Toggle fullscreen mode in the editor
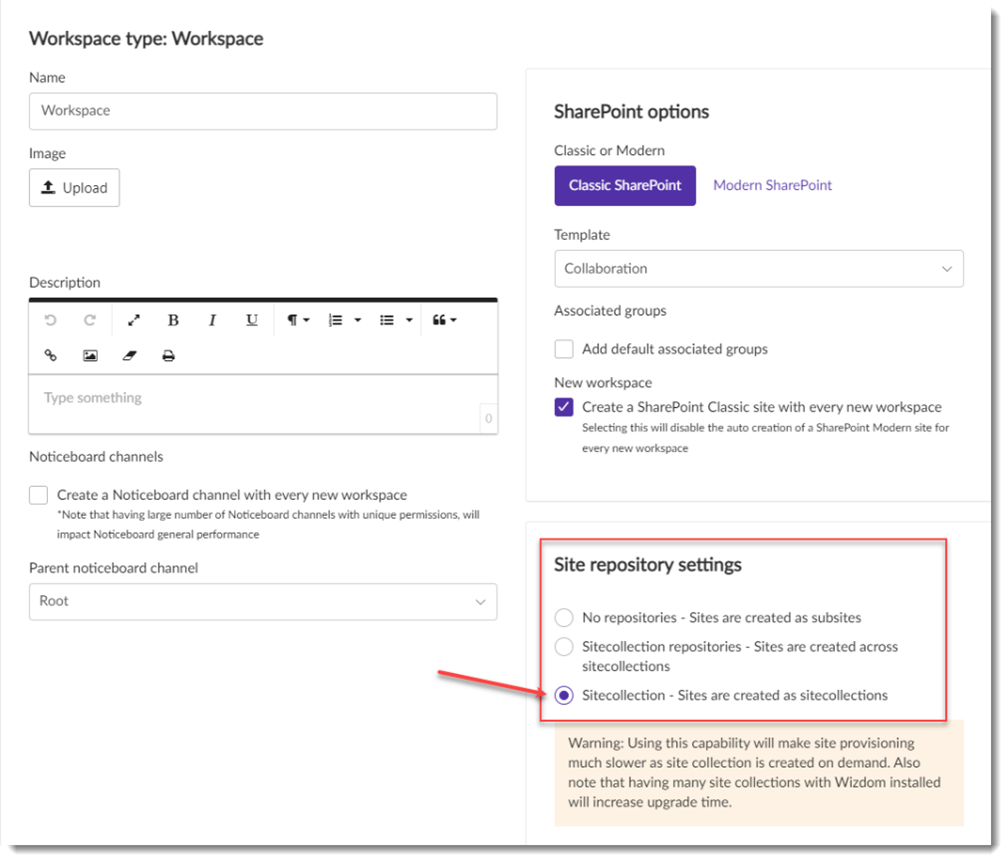Screen dimensions: 1008x862 tap(134, 320)
